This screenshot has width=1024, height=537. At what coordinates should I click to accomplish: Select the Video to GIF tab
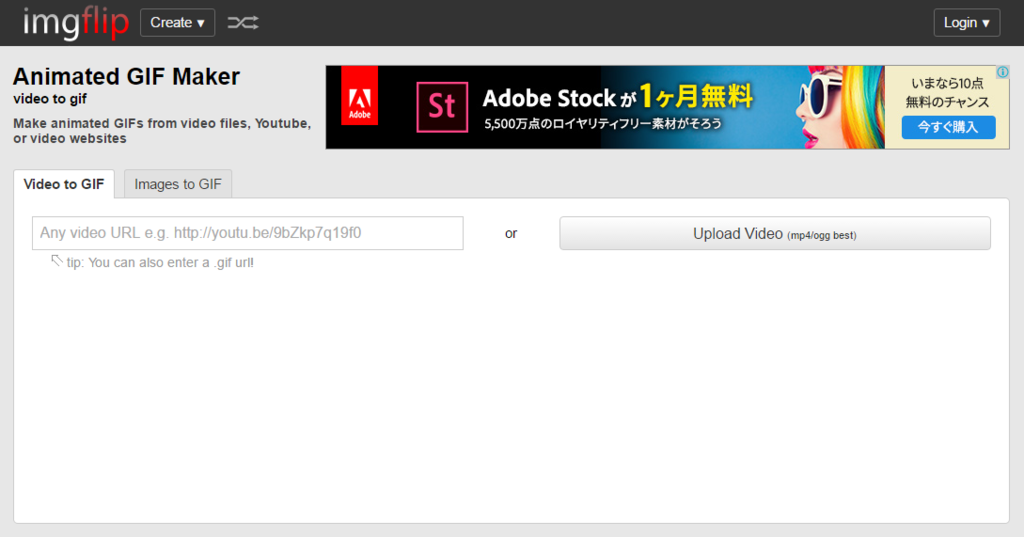(x=64, y=184)
